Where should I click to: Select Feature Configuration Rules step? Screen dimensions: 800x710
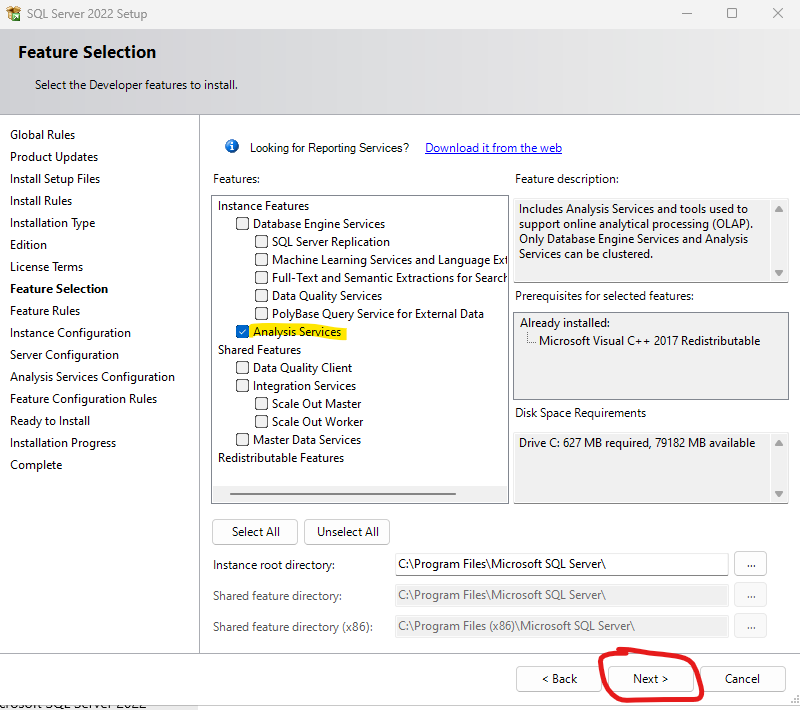coord(84,399)
